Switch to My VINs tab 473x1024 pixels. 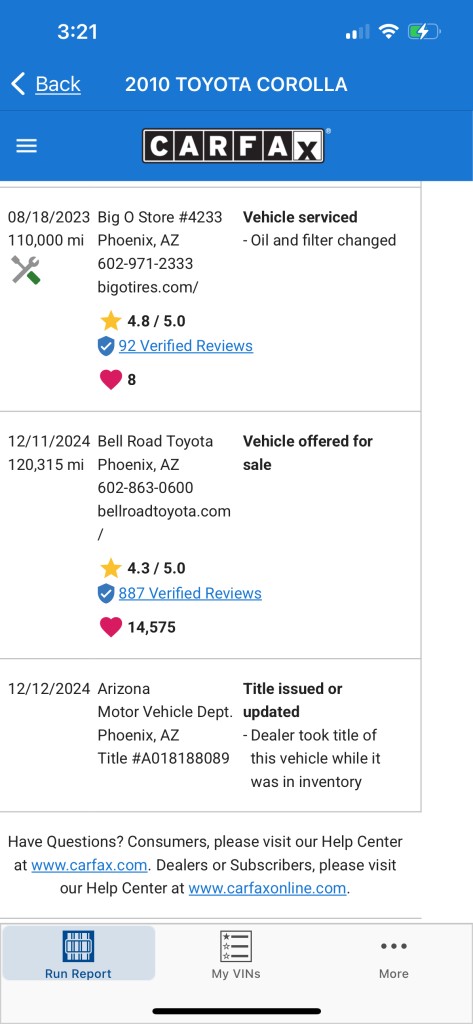pyautogui.click(x=236, y=953)
